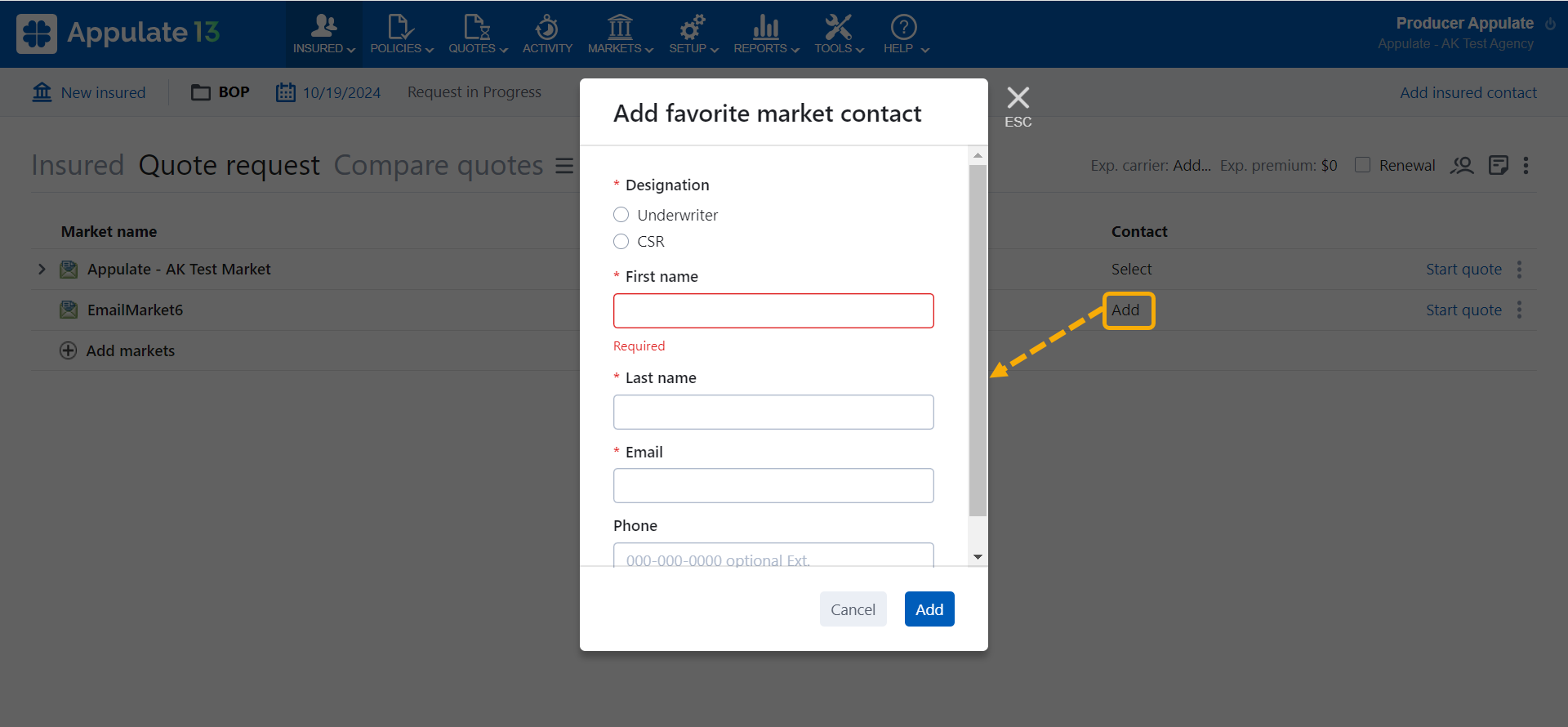Open the notes icon next to Renewal
Viewport: 1568px width, 727px height.
(1498, 166)
